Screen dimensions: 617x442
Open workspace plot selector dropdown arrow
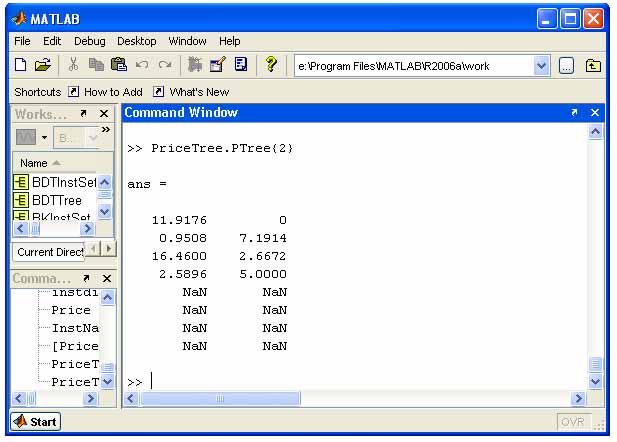44,137
